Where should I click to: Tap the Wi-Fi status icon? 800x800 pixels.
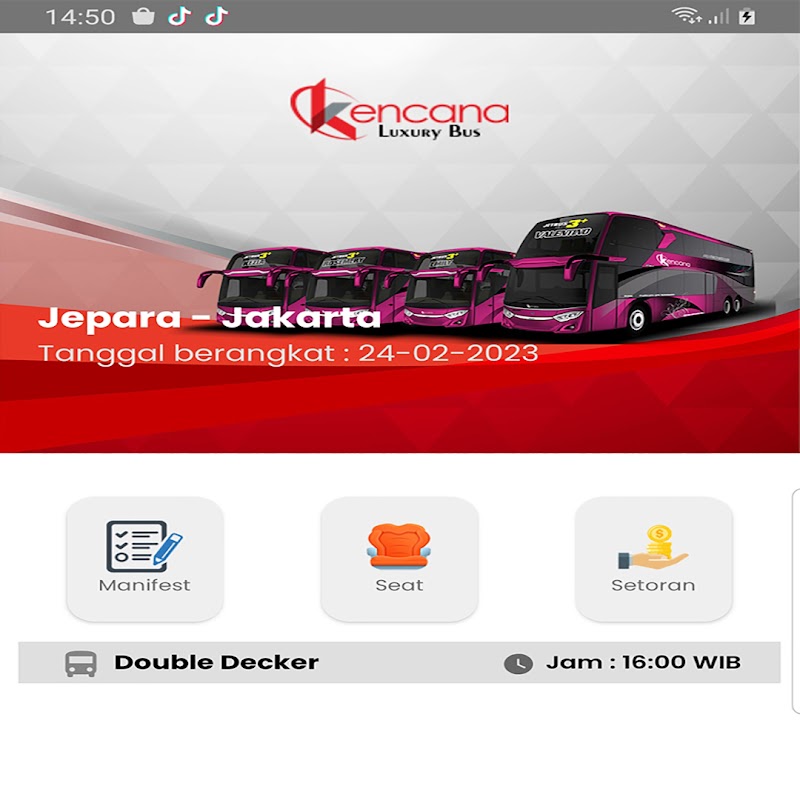[687, 16]
